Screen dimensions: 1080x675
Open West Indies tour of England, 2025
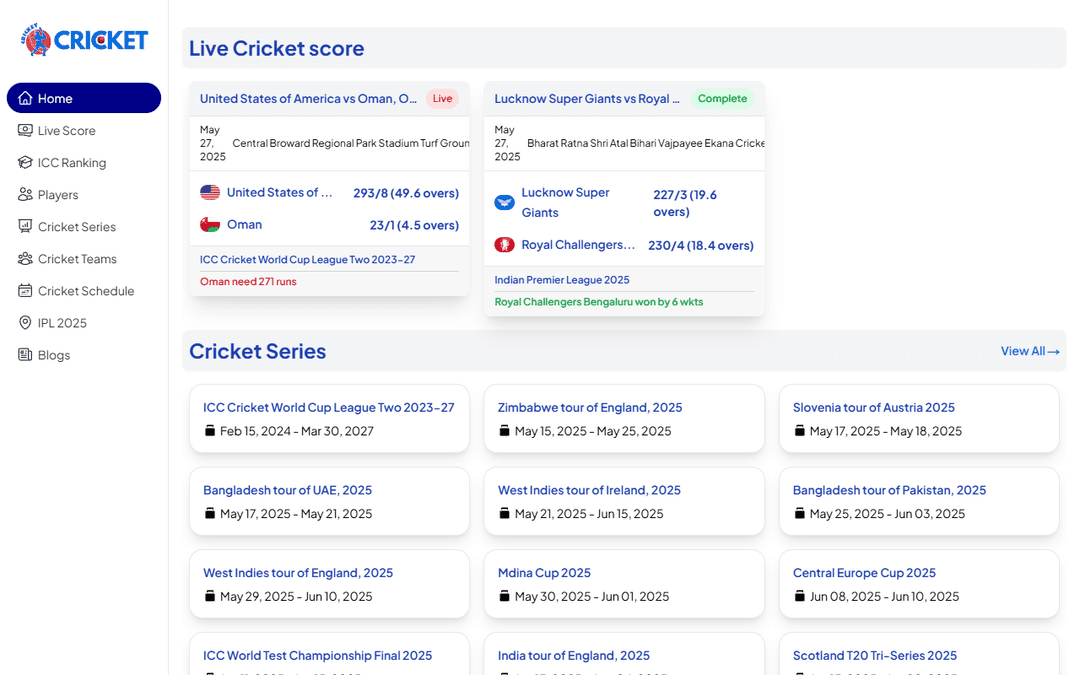click(298, 572)
